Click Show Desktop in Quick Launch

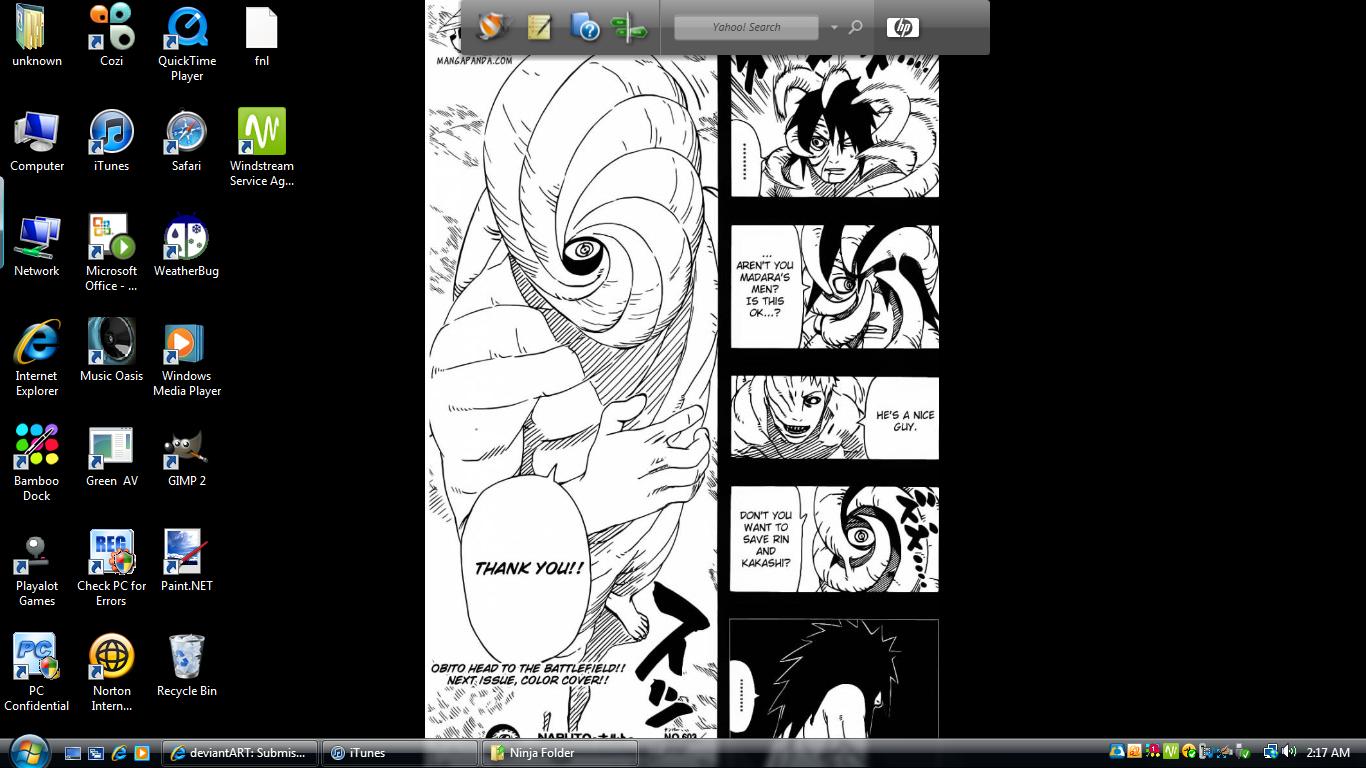[x=73, y=753]
